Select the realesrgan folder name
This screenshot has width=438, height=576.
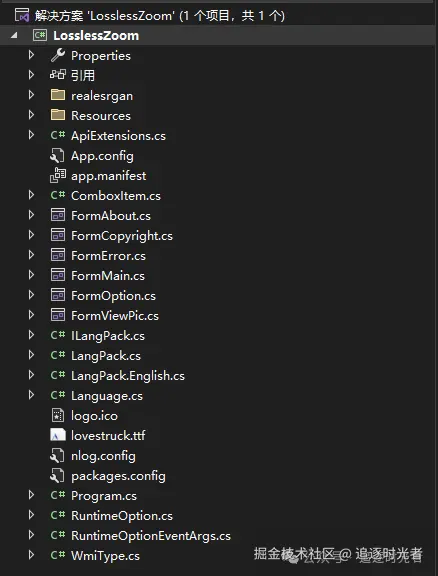point(102,96)
